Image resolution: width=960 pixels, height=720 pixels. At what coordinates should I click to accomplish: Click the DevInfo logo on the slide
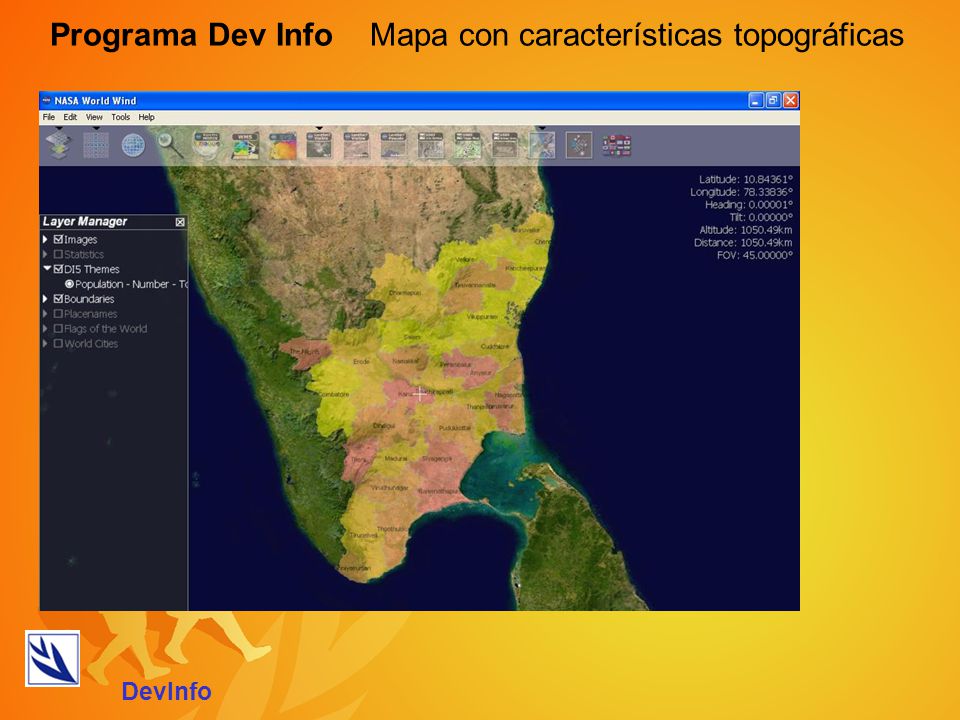click(53, 658)
